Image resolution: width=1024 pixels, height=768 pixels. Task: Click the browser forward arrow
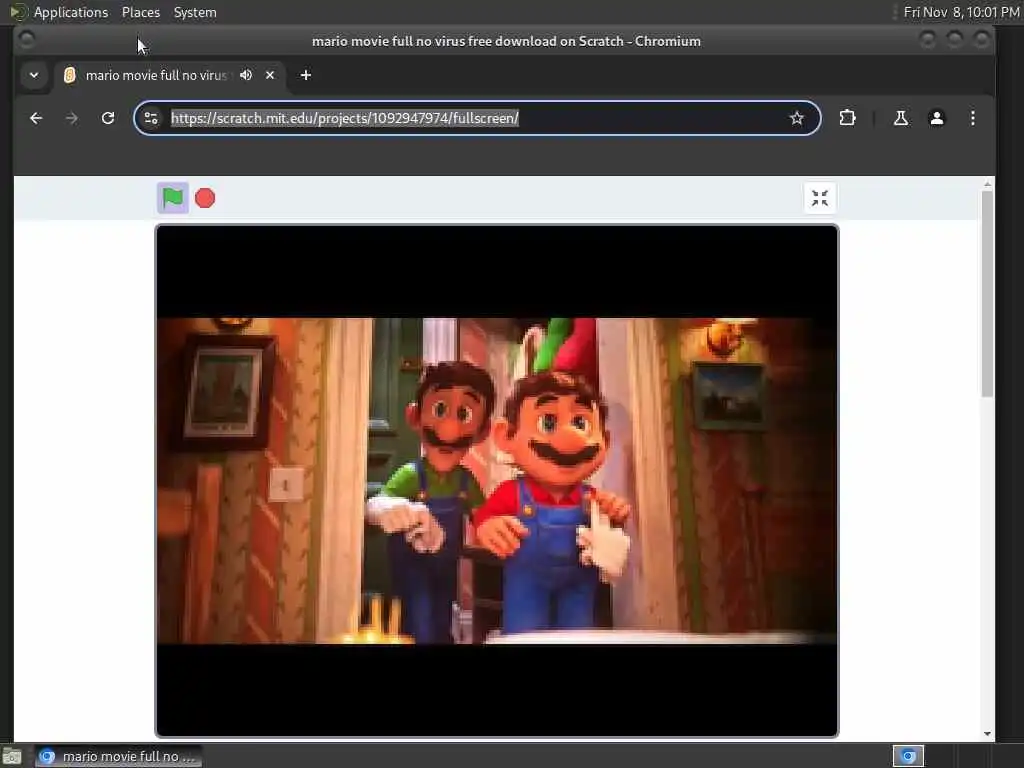pyautogui.click(x=72, y=118)
